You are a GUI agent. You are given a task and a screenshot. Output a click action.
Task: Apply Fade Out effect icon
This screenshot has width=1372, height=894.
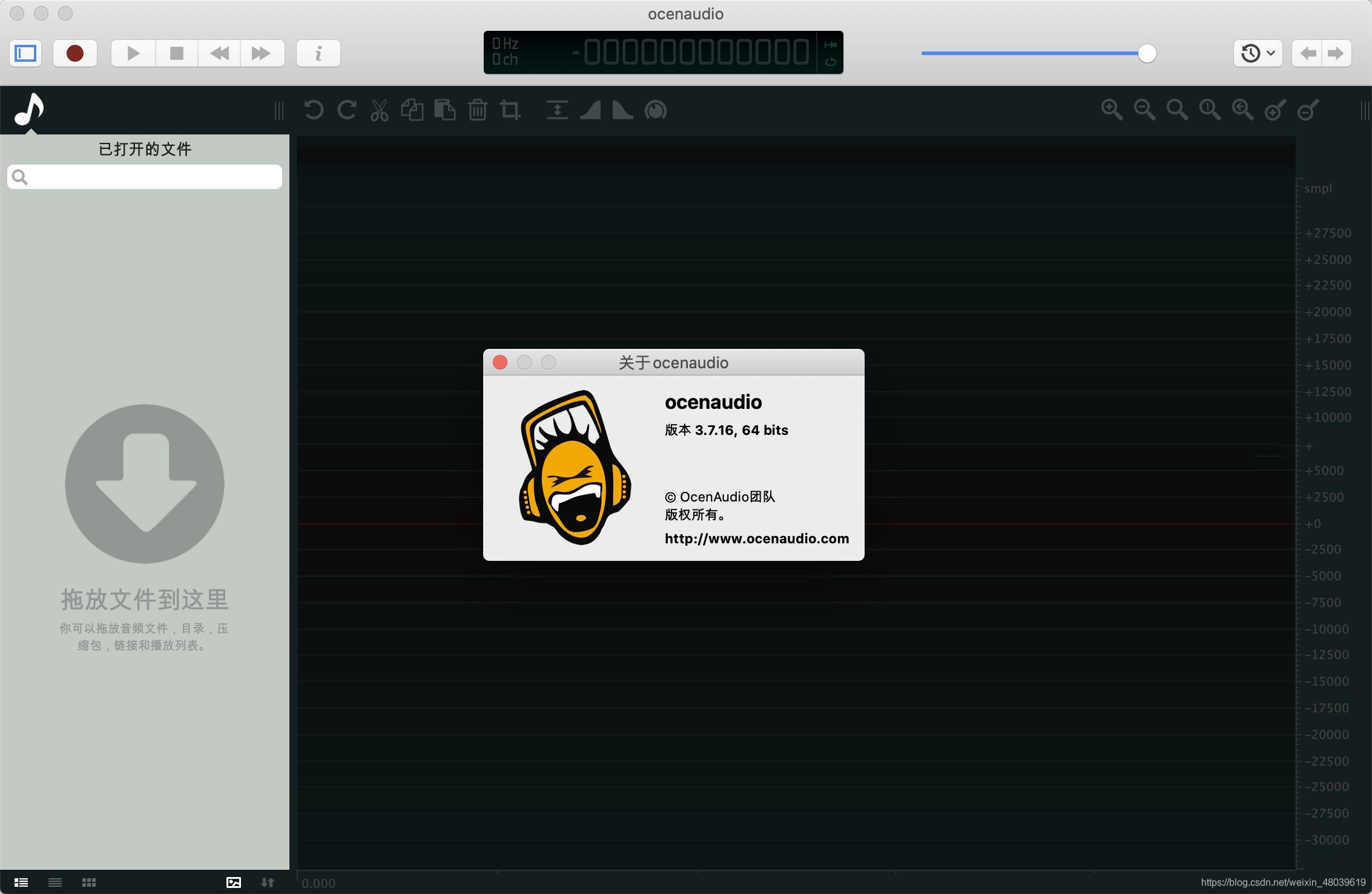tap(622, 110)
